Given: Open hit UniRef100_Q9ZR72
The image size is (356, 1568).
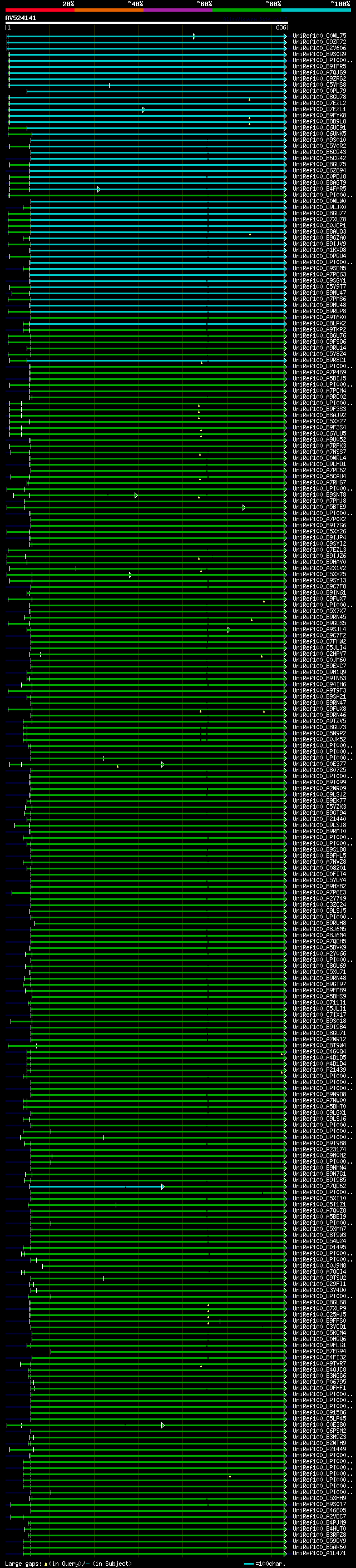Looking at the screenshot, I should pos(319,42).
